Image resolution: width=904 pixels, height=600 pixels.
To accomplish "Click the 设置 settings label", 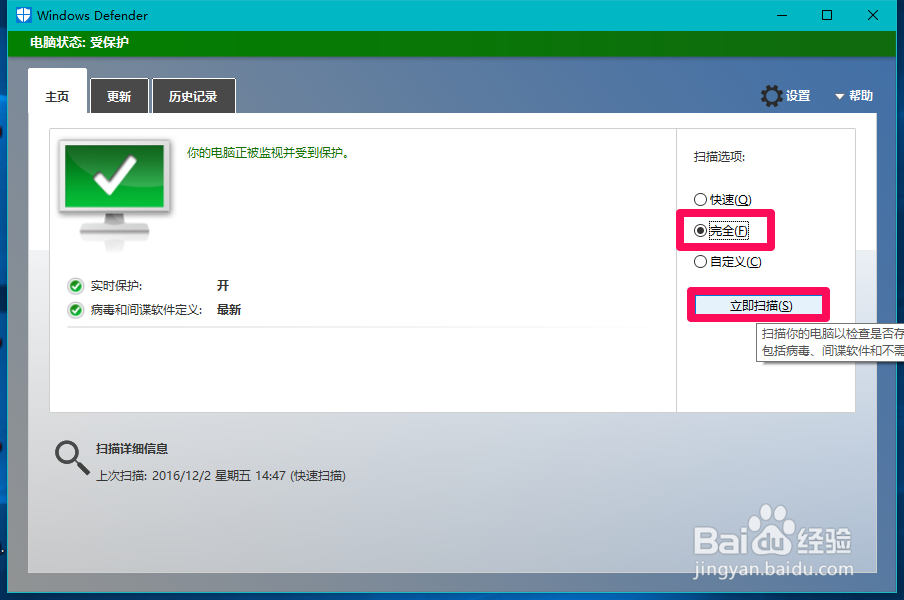I will pos(798,96).
